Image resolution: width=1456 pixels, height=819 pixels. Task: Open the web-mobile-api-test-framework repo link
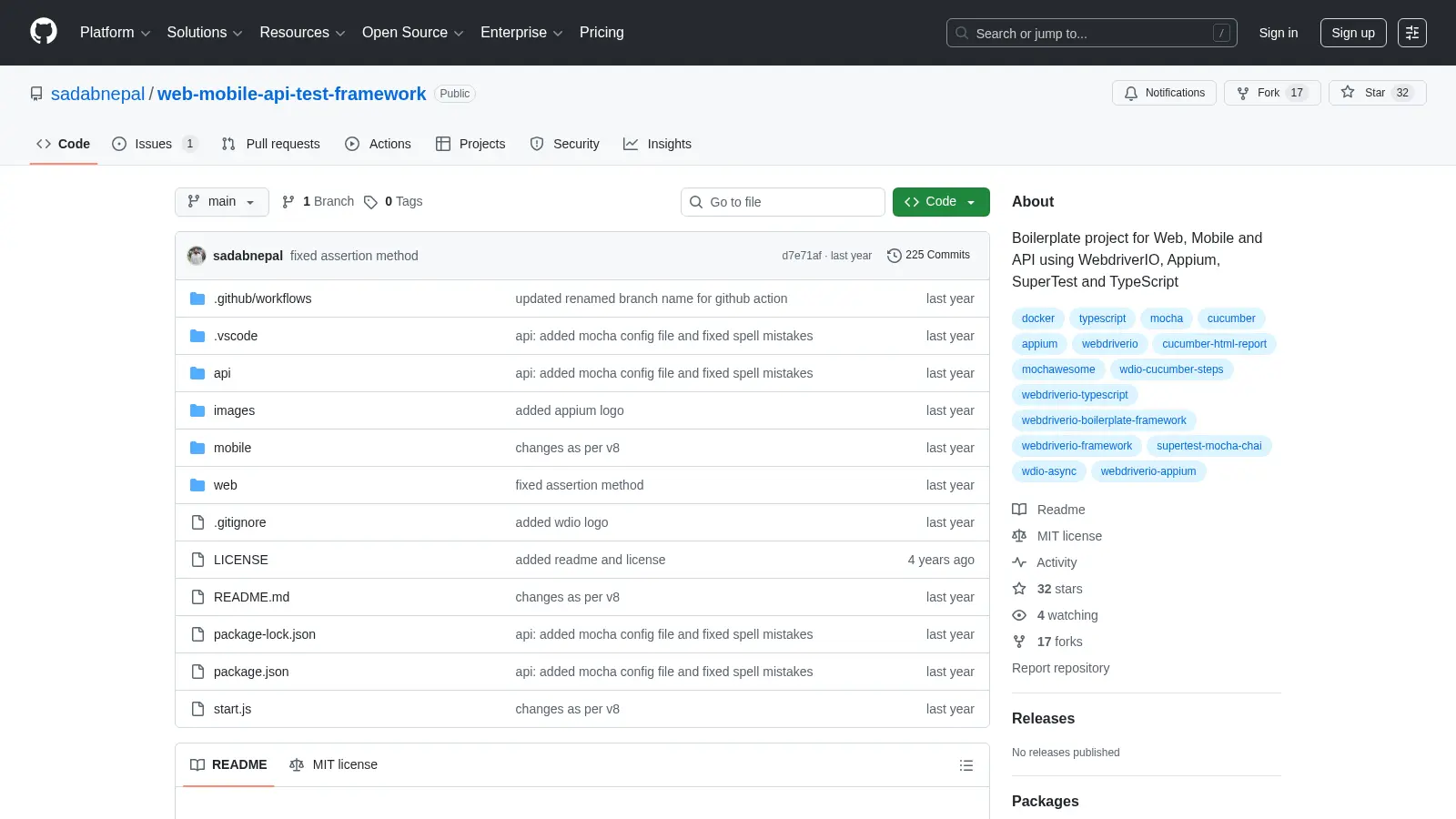291,94
